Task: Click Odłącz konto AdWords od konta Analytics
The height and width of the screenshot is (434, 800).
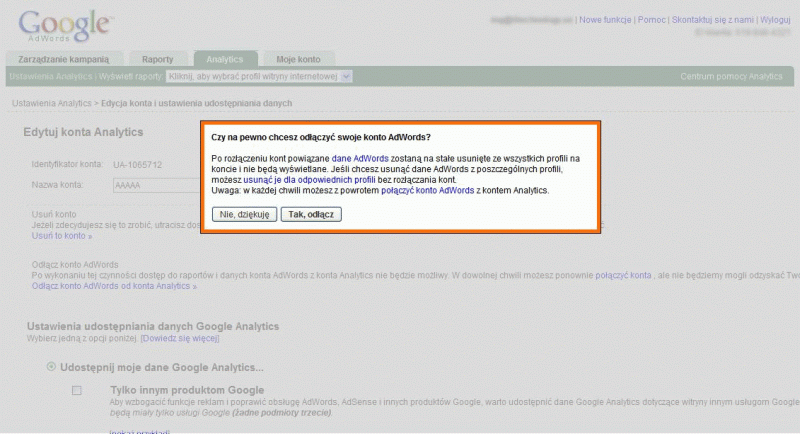Action: tap(114, 286)
